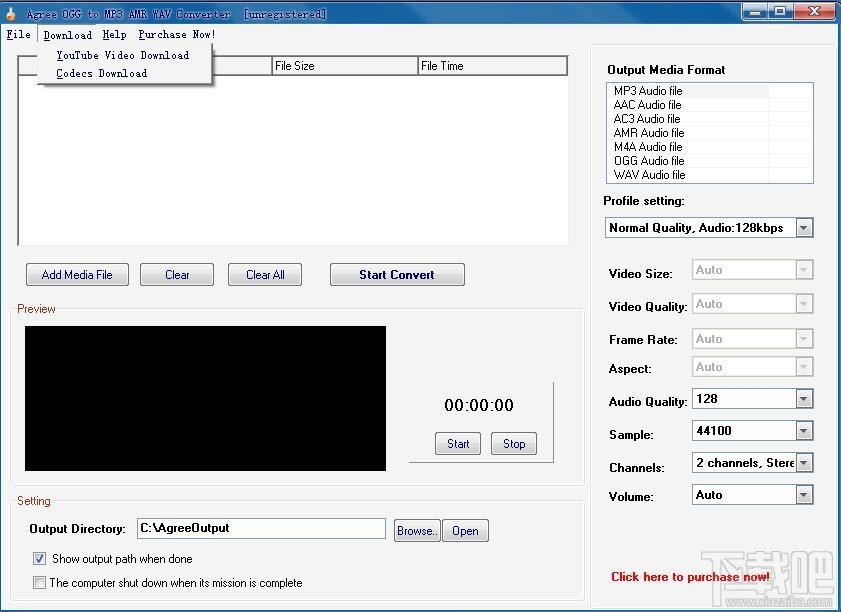Viewport: 841px width, 612px height.
Task: Click the application icon in title bar
Action: click(11, 13)
